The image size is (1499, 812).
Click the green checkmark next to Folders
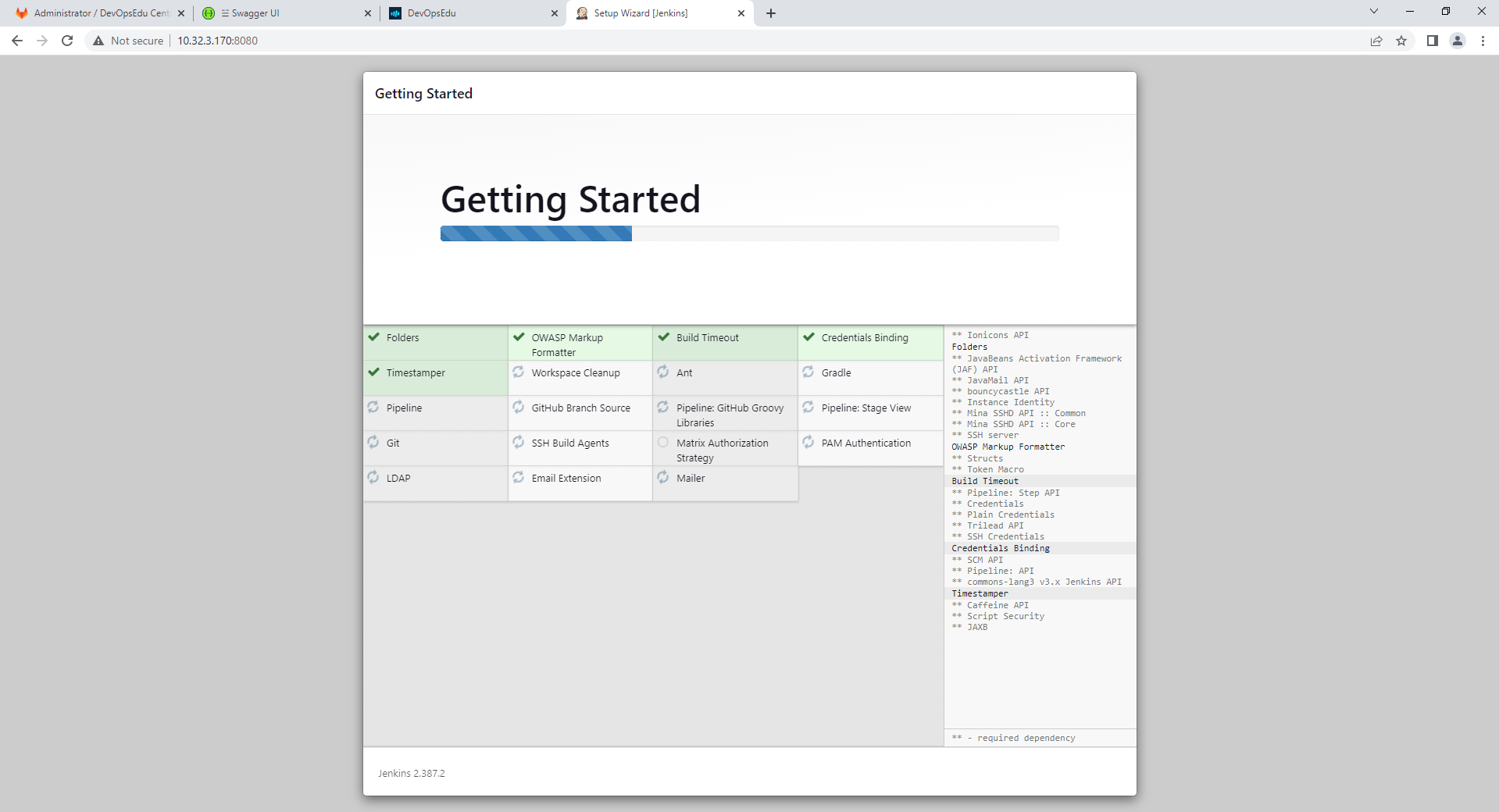tap(373, 337)
